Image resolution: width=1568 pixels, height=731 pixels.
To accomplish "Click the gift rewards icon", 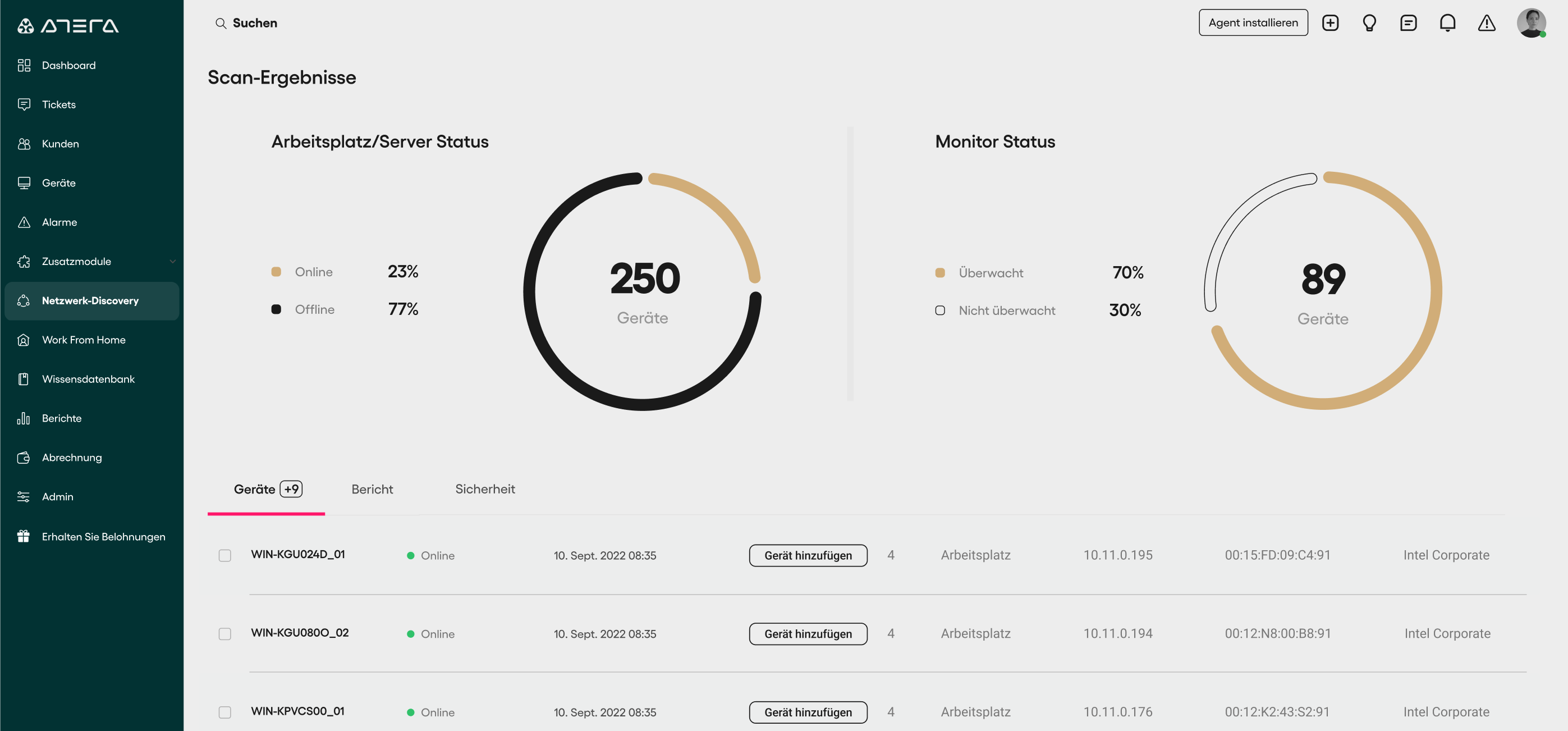I will [x=24, y=536].
